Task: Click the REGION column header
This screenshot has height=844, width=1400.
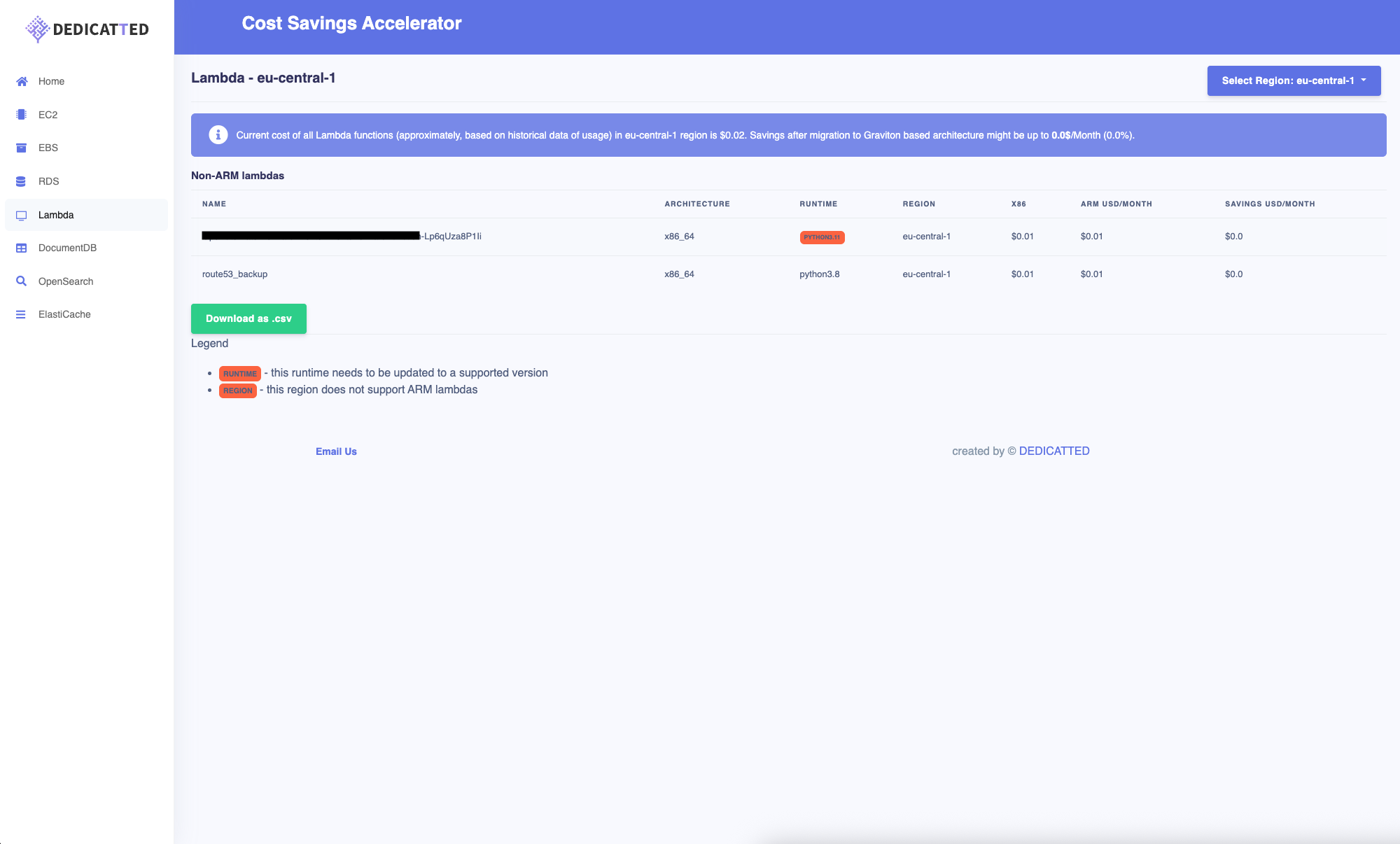Action: click(919, 204)
